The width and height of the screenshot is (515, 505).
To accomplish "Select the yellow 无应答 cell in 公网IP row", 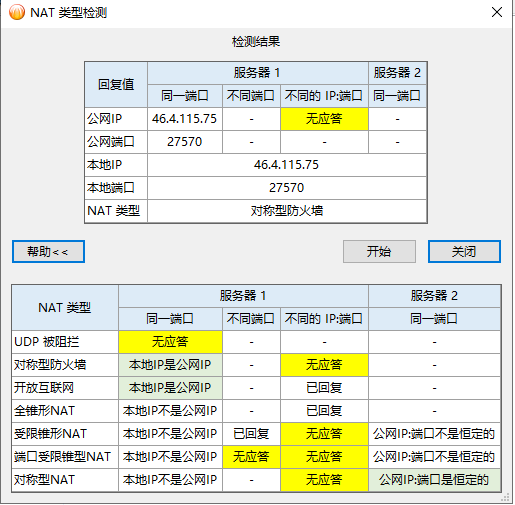I will pyautogui.click(x=324, y=119).
